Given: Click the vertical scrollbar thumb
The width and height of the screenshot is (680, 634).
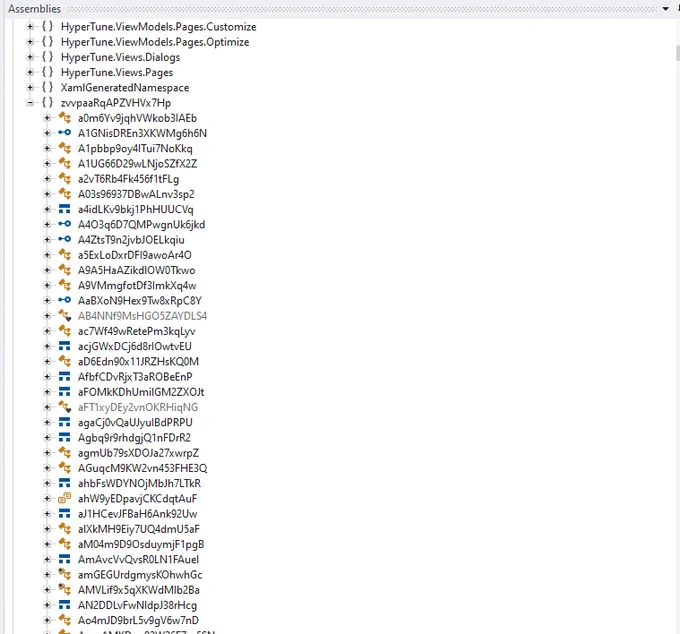Looking at the screenshot, I should (x=678, y=53).
